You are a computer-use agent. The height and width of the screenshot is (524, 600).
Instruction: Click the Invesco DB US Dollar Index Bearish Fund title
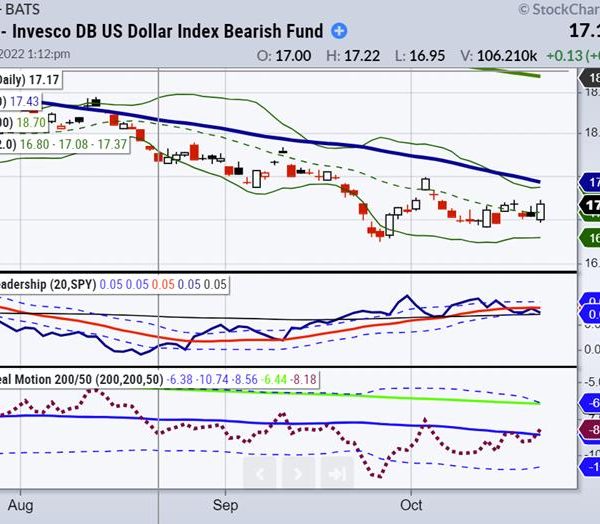pos(168,31)
